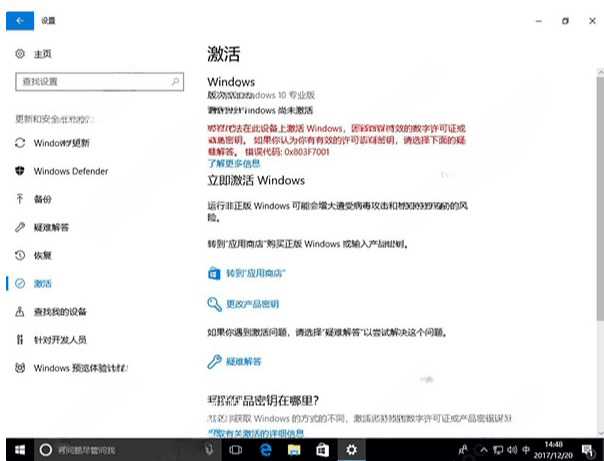This screenshot has width=604, height=461.
Task: Click 转到"应用商店" link
Action: pos(256,273)
